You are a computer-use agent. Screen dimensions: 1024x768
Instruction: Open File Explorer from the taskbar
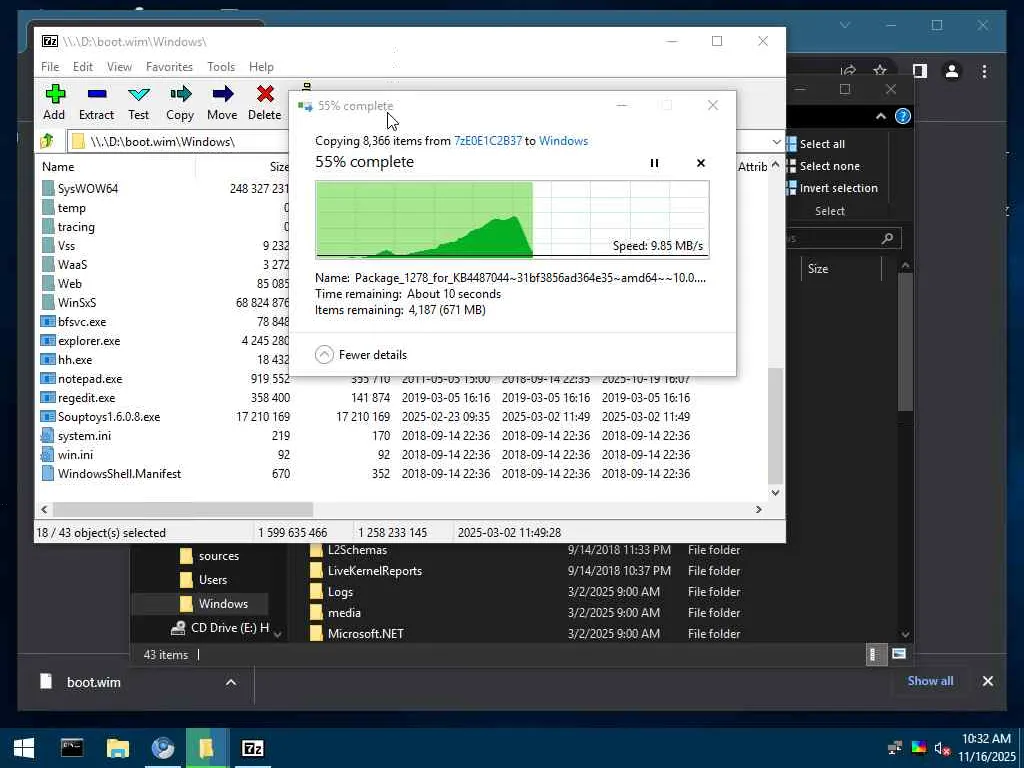coord(118,748)
